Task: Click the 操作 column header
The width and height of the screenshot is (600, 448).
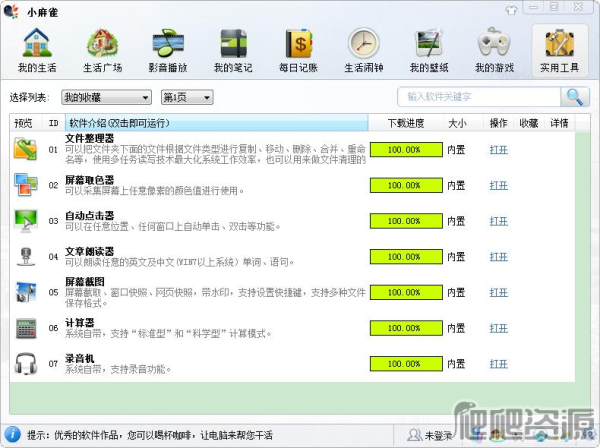Action: pos(499,123)
